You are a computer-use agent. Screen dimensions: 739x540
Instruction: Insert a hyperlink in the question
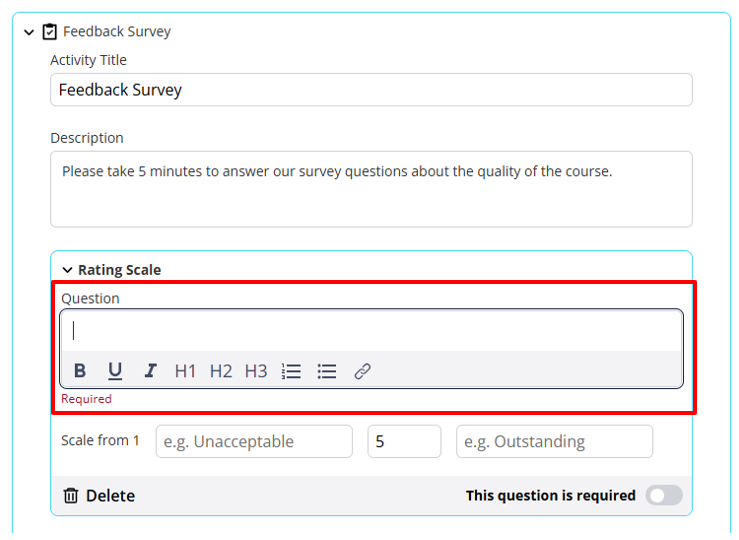[363, 371]
